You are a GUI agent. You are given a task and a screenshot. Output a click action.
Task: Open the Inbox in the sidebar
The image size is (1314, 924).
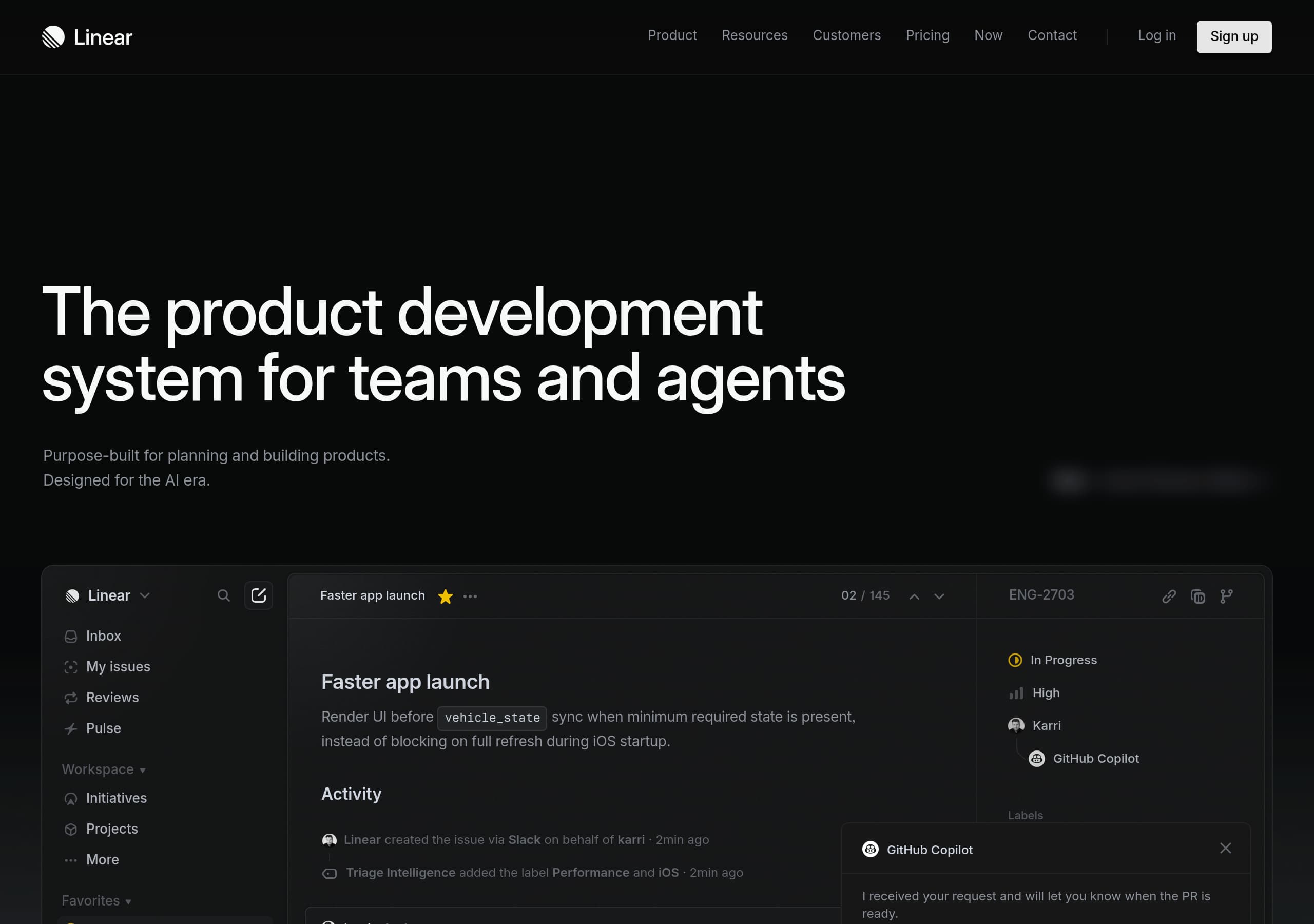[103, 636]
